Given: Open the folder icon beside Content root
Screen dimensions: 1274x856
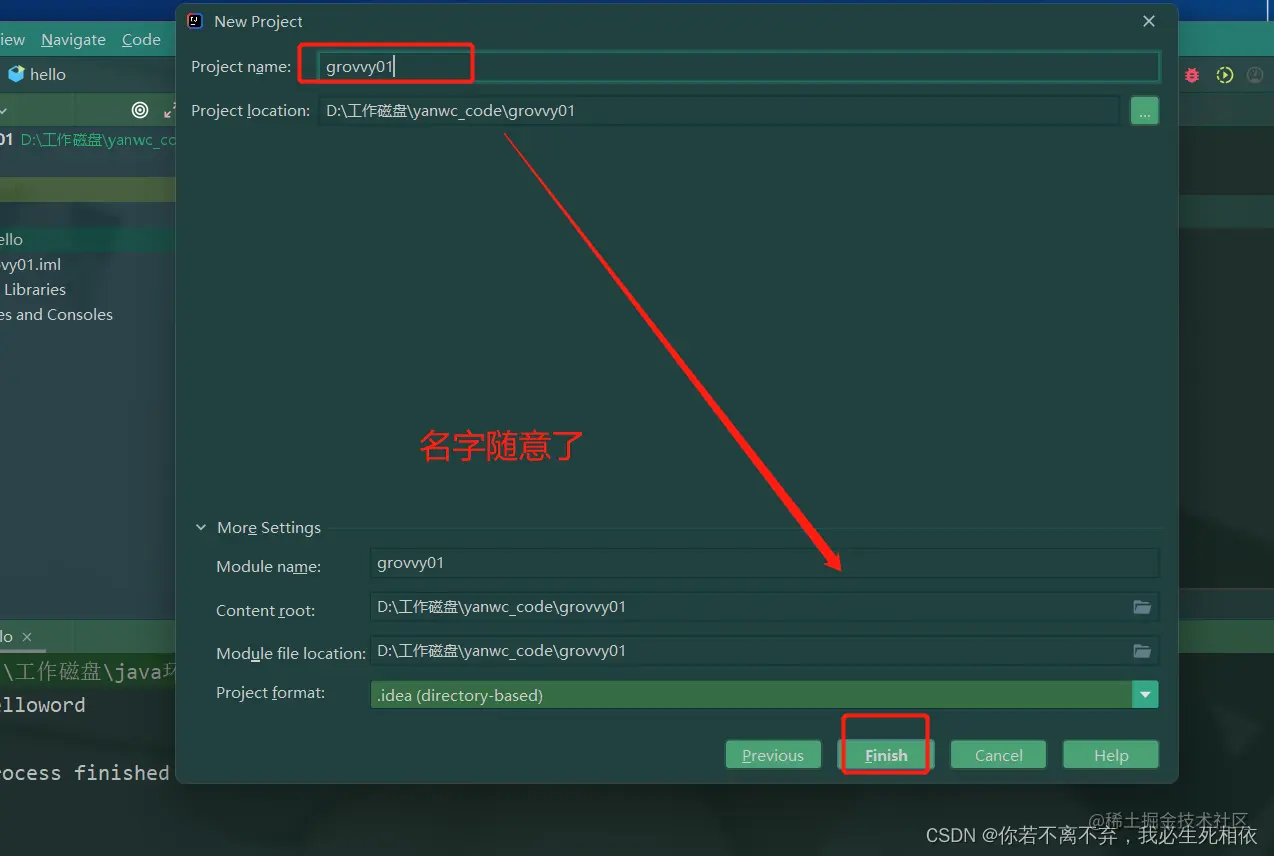Looking at the screenshot, I should 1142,606.
